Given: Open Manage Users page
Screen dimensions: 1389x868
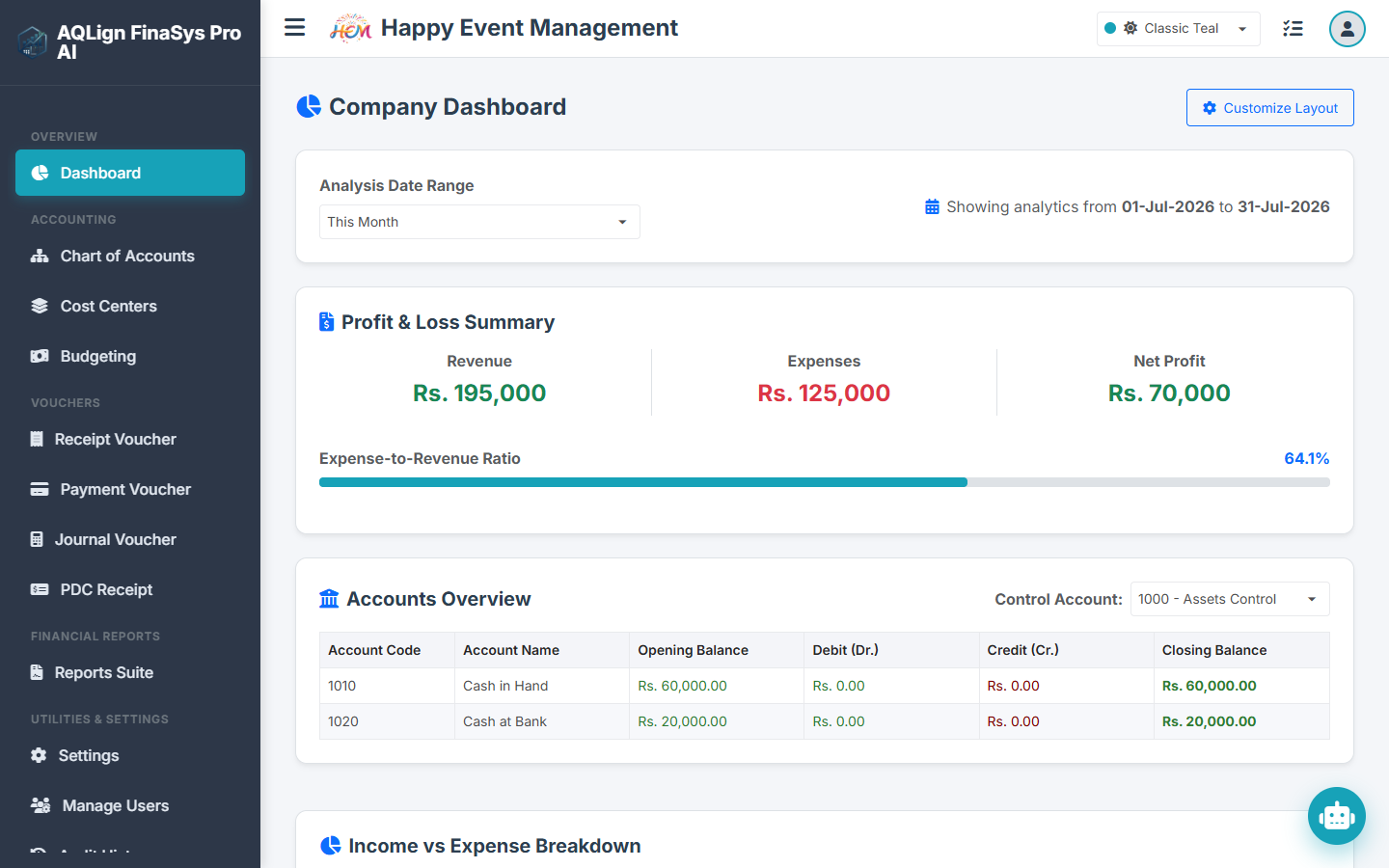Looking at the screenshot, I should click(x=130, y=805).
